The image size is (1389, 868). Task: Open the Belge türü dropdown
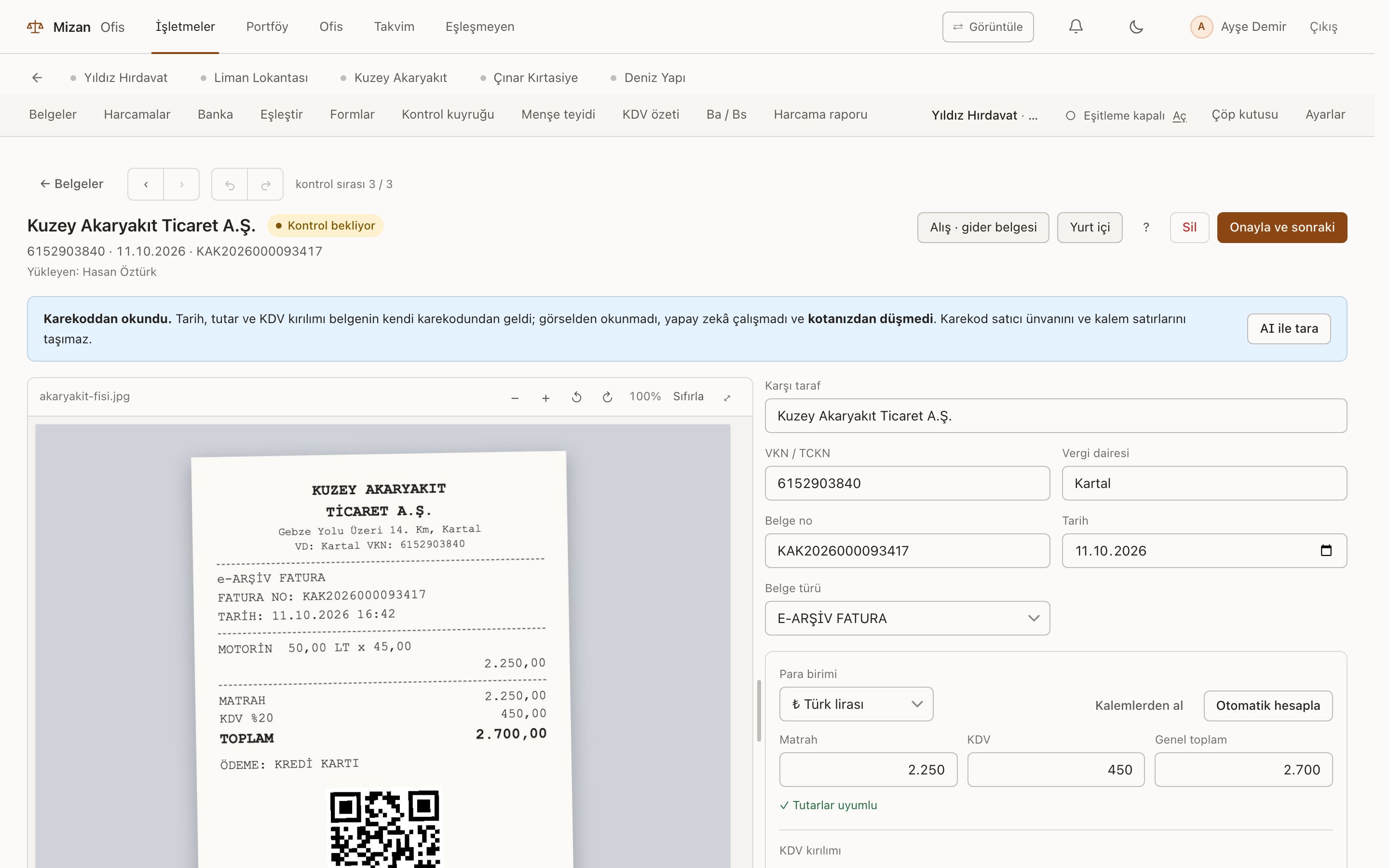pyautogui.click(x=908, y=618)
